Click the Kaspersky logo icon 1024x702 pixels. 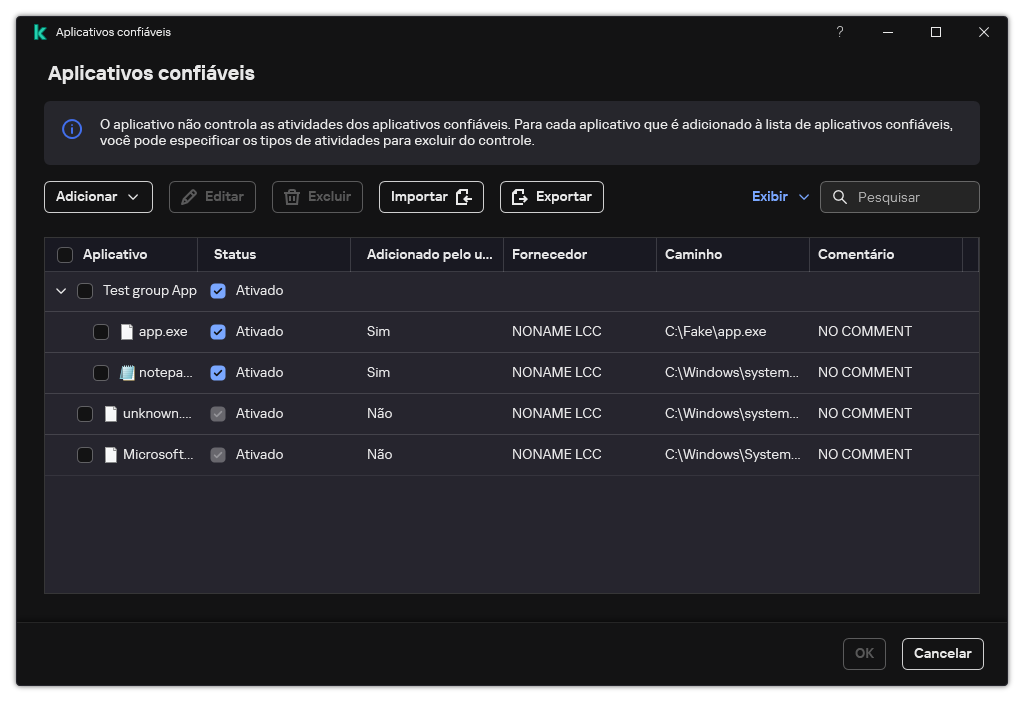click(38, 32)
